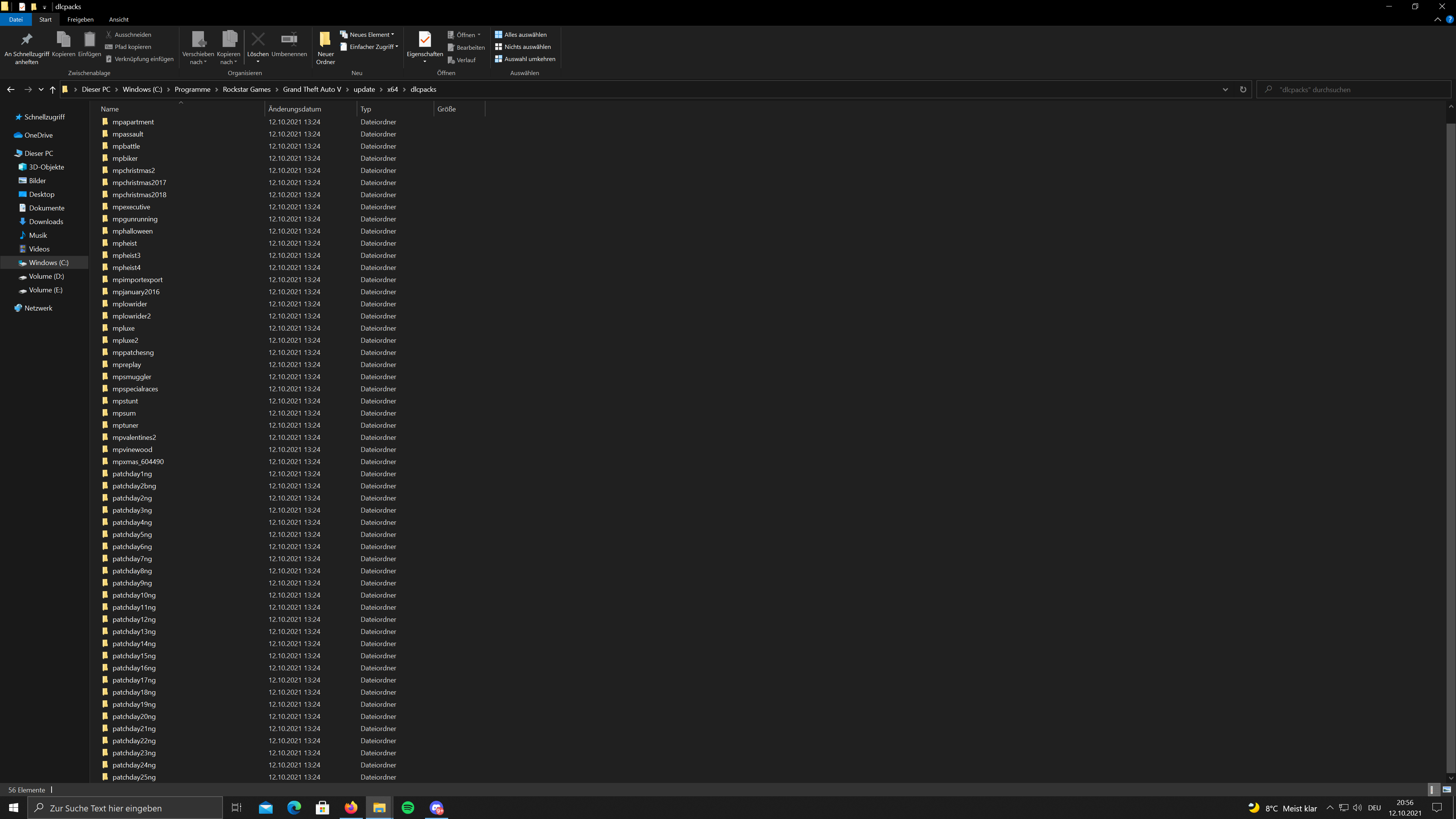Launch Firefox from the taskbar

[x=350, y=808]
